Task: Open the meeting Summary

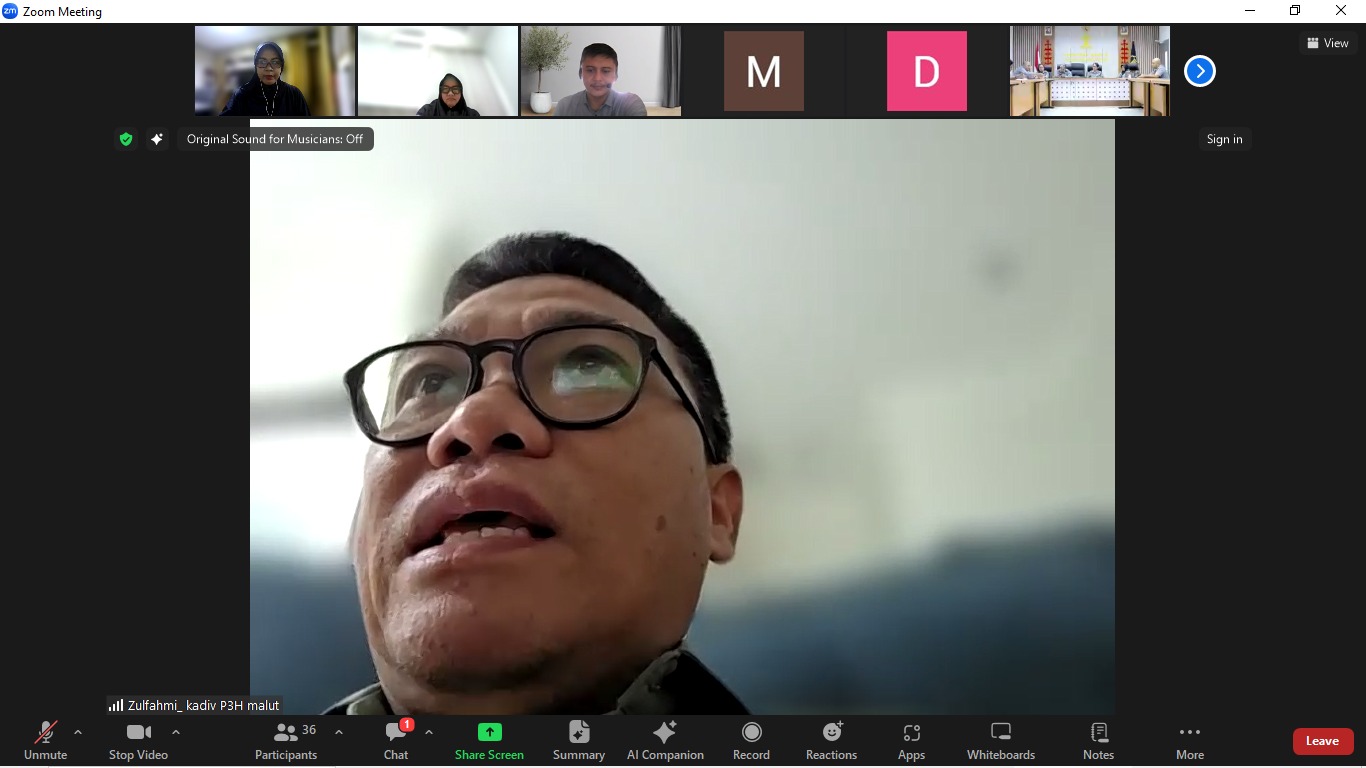Action: point(579,741)
